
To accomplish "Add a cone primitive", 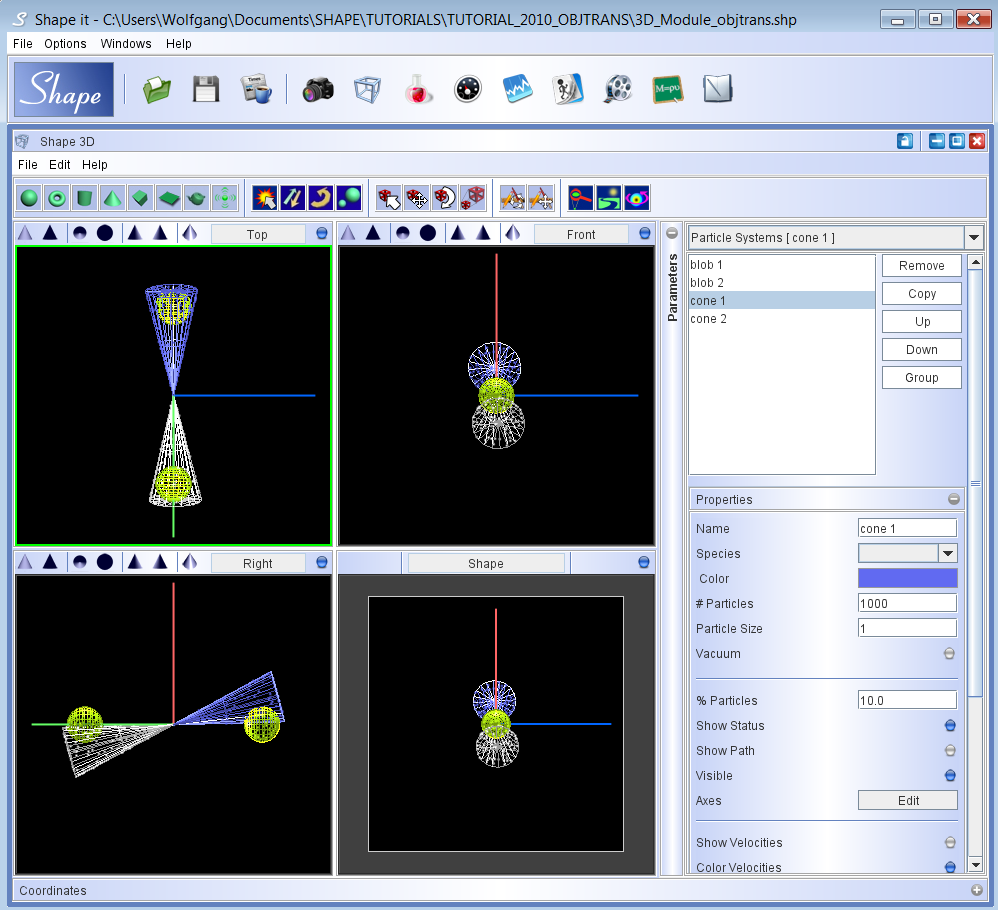I will pyautogui.click(x=113, y=198).
